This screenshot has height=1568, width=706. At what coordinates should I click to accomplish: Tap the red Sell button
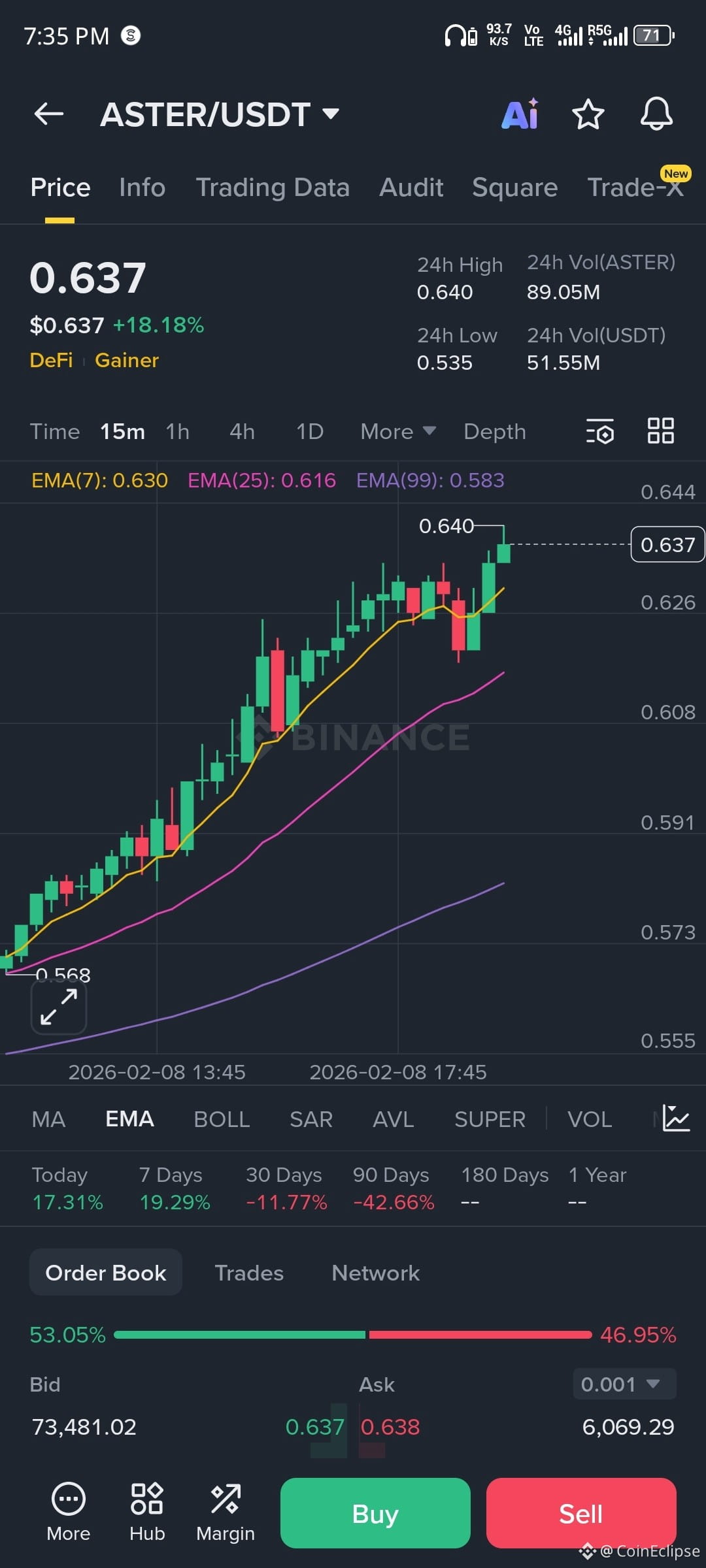coord(581,1513)
